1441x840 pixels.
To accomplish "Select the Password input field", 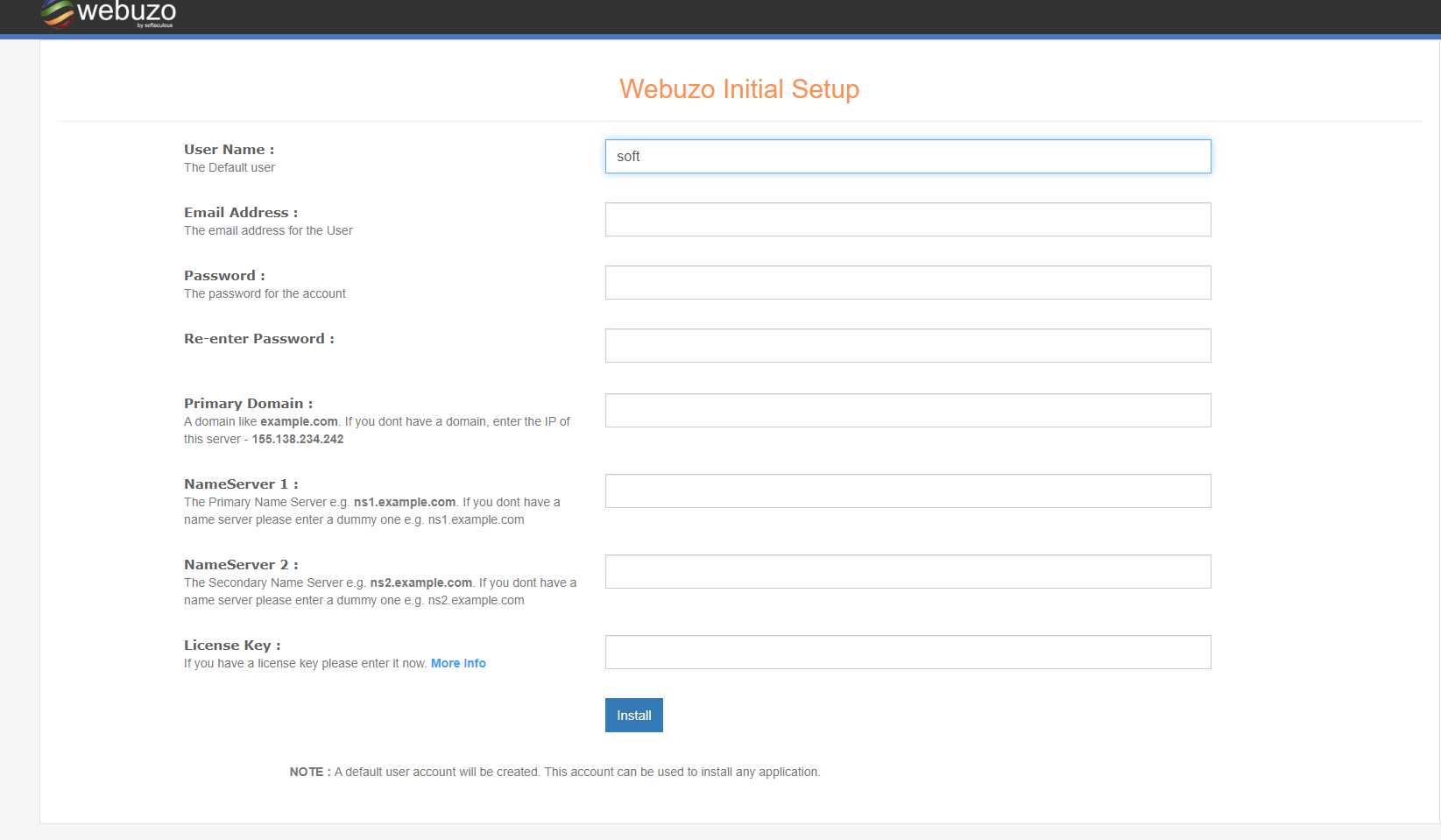I will click(908, 283).
